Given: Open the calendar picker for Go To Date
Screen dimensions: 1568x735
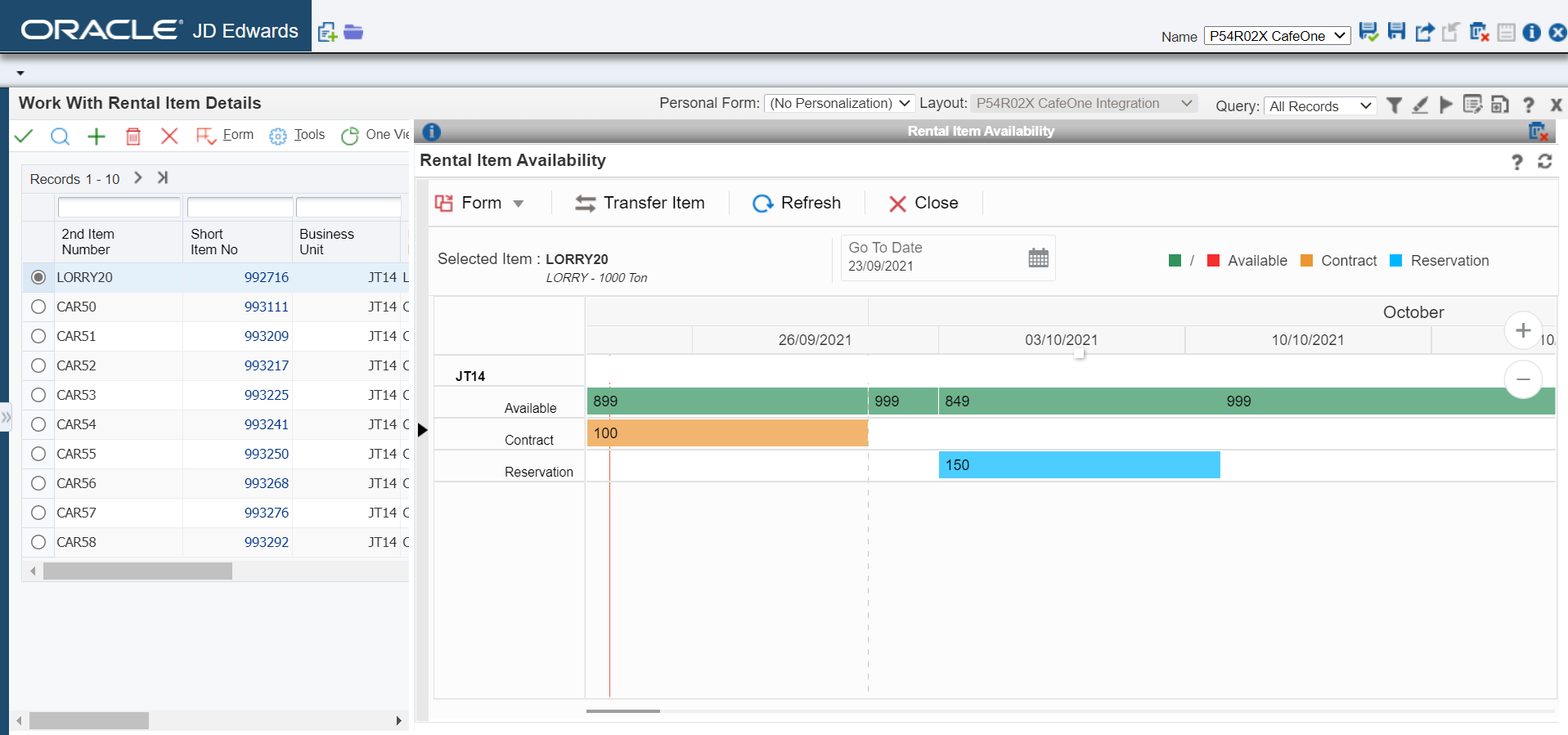Looking at the screenshot, I should [x=1038, y=258].
